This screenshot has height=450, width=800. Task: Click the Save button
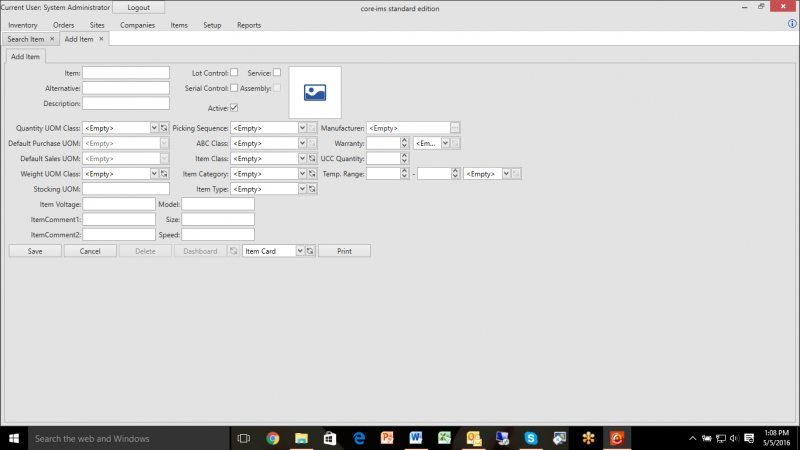tap(35, 251)
